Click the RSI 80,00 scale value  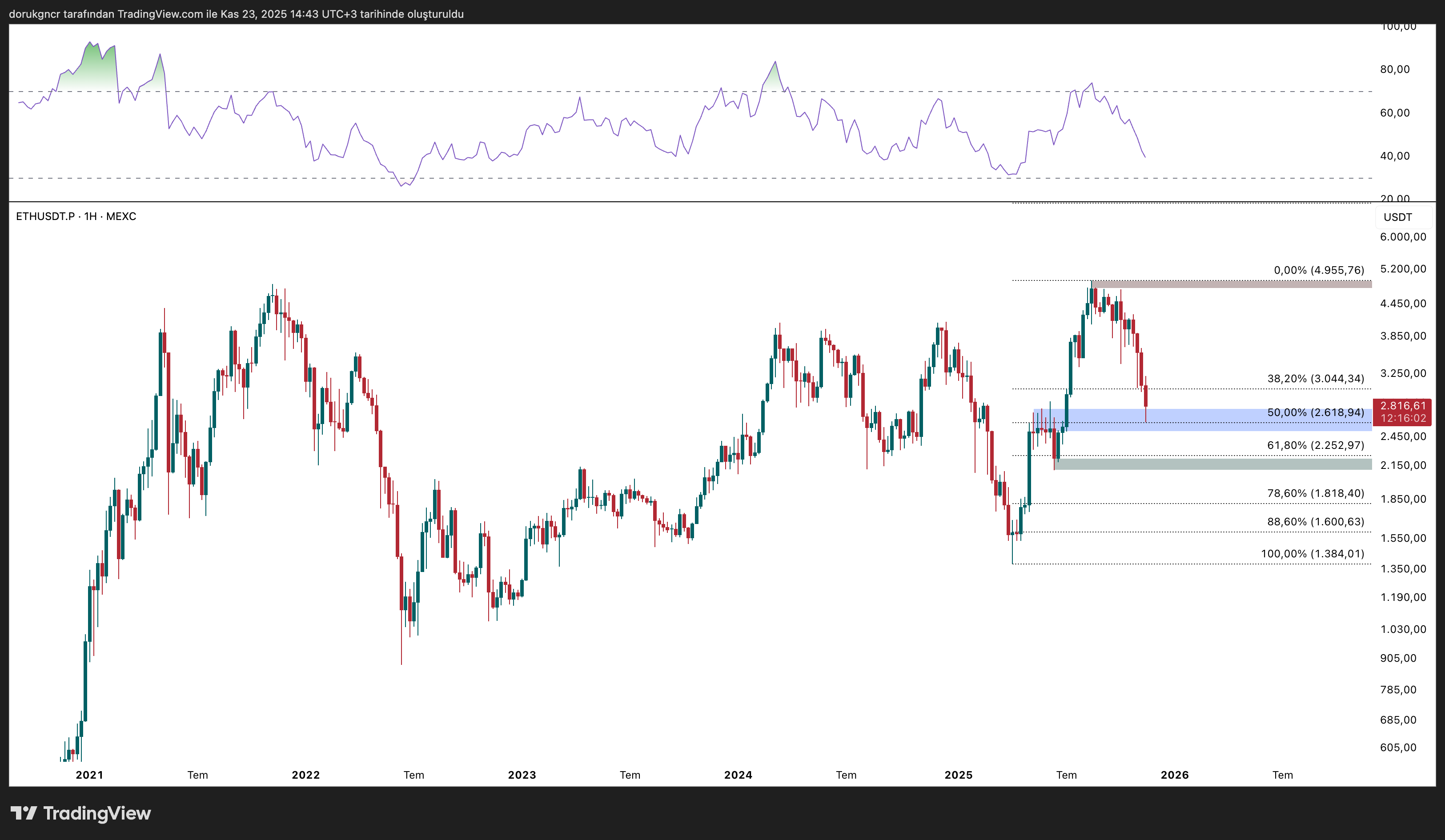click(x=1395, y=69)
